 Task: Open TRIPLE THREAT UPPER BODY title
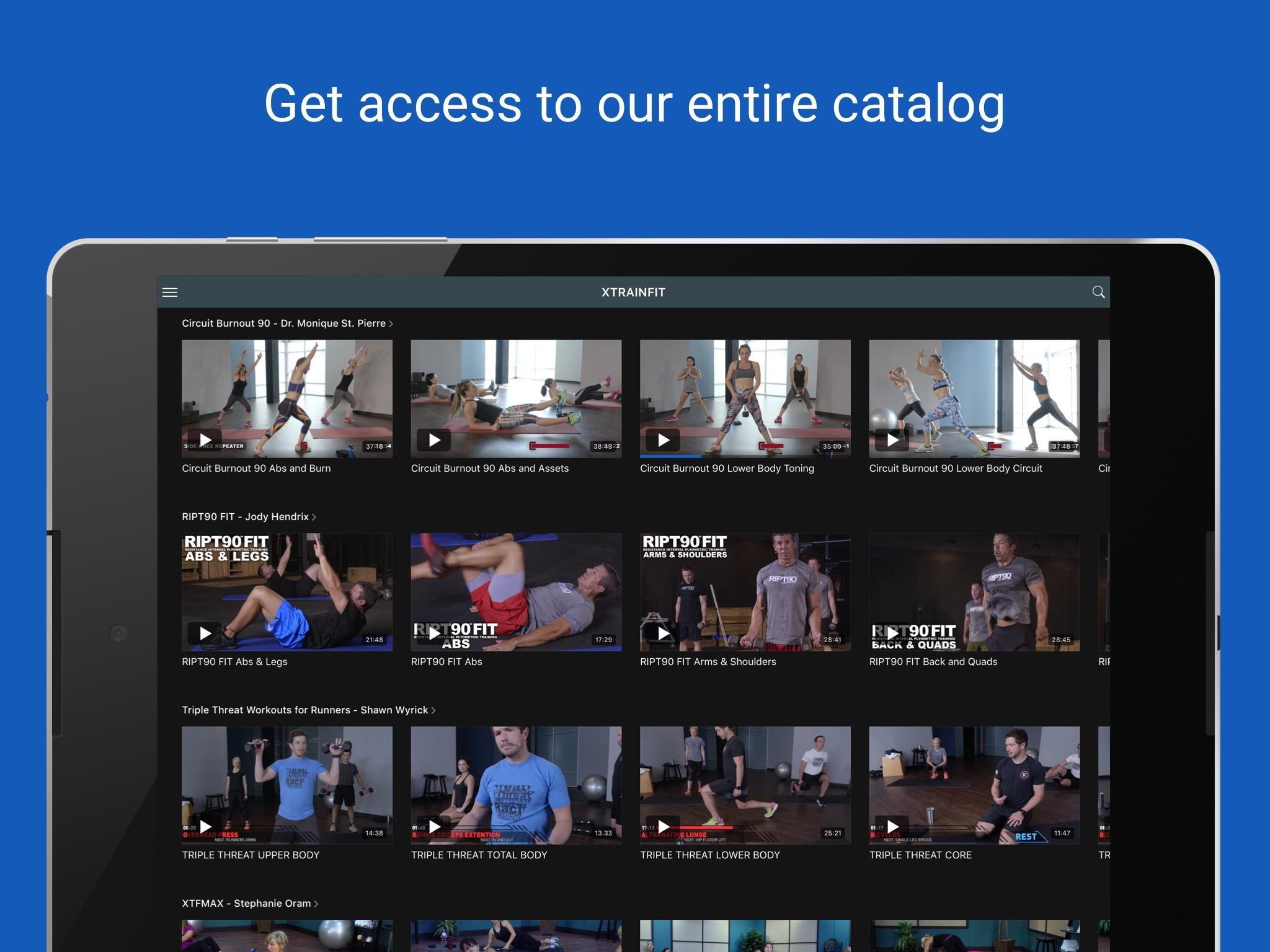coord(251,855)
